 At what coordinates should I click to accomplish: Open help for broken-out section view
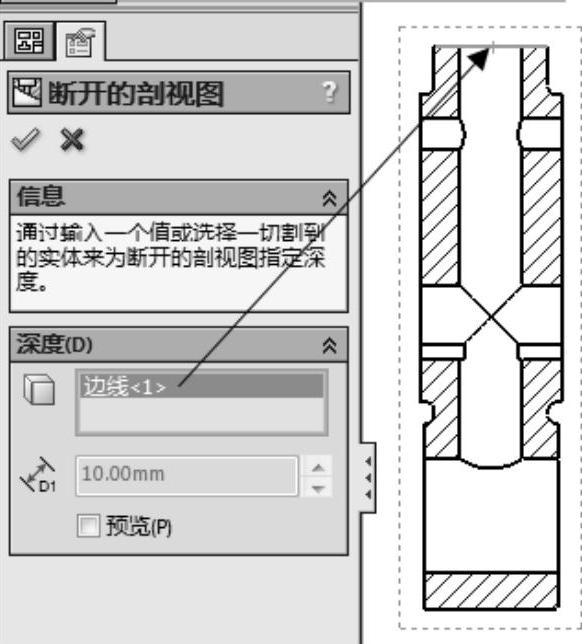329,92
